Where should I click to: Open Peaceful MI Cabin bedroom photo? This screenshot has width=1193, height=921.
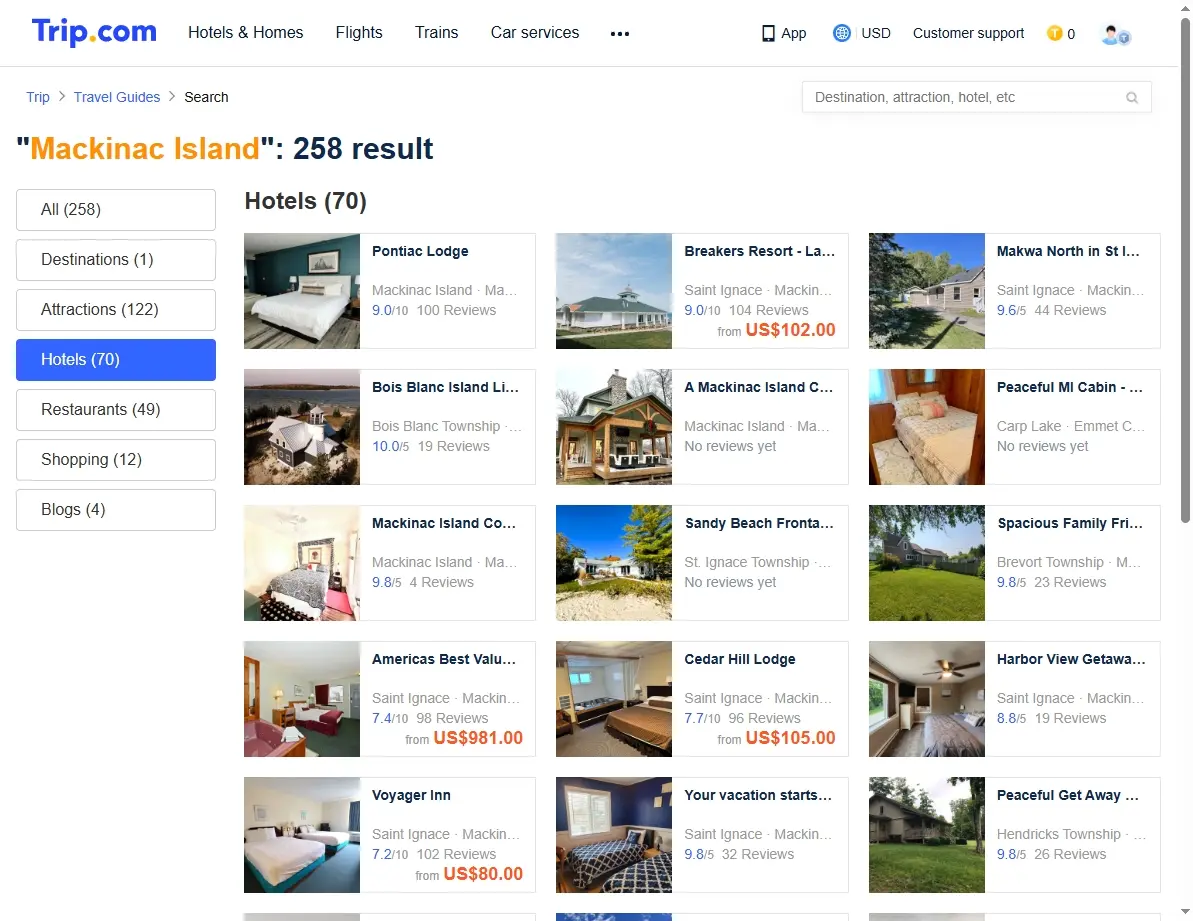click(x=927, y=427)
